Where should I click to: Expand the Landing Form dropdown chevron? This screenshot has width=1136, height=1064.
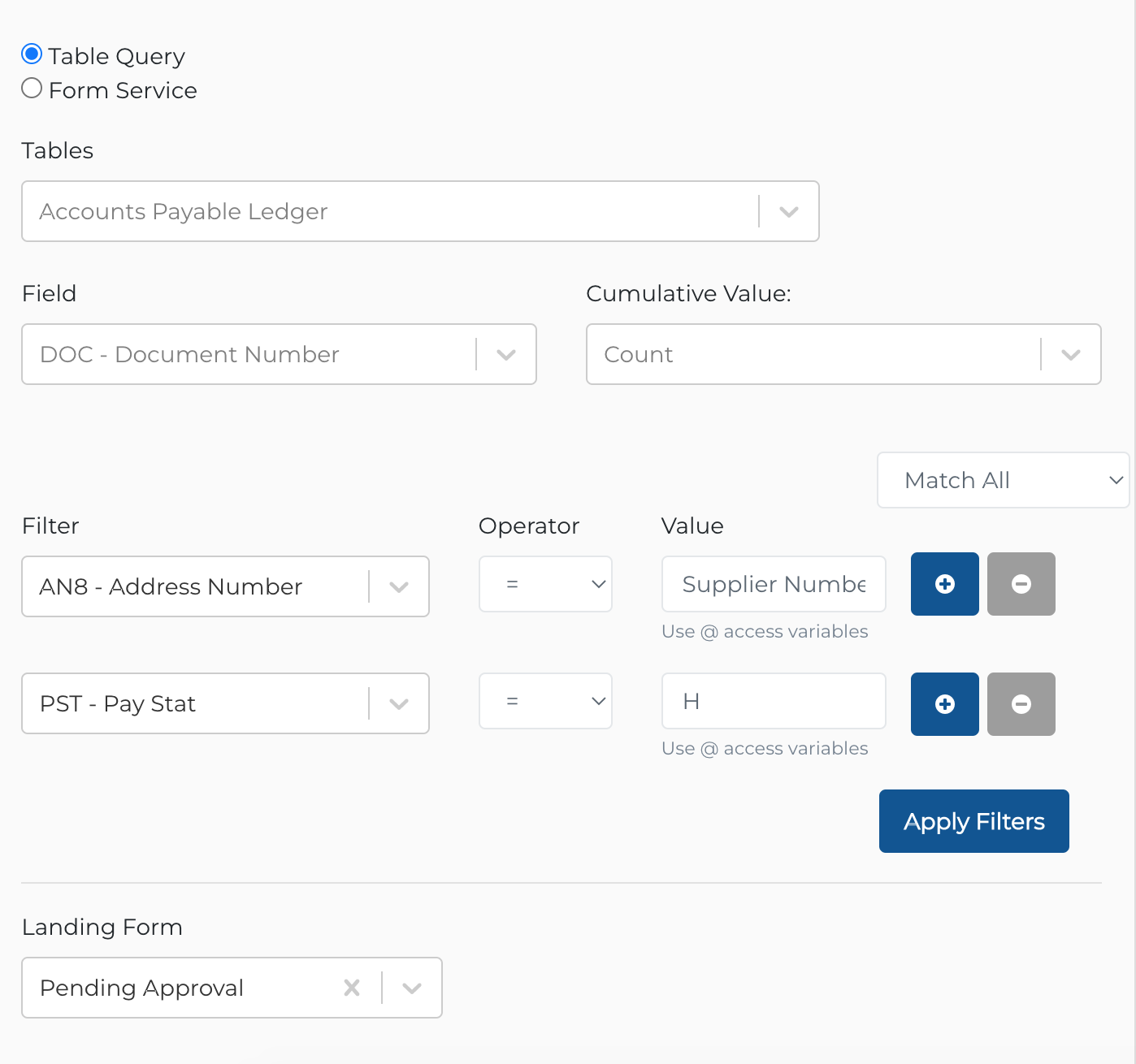click(x=412, y=988)
